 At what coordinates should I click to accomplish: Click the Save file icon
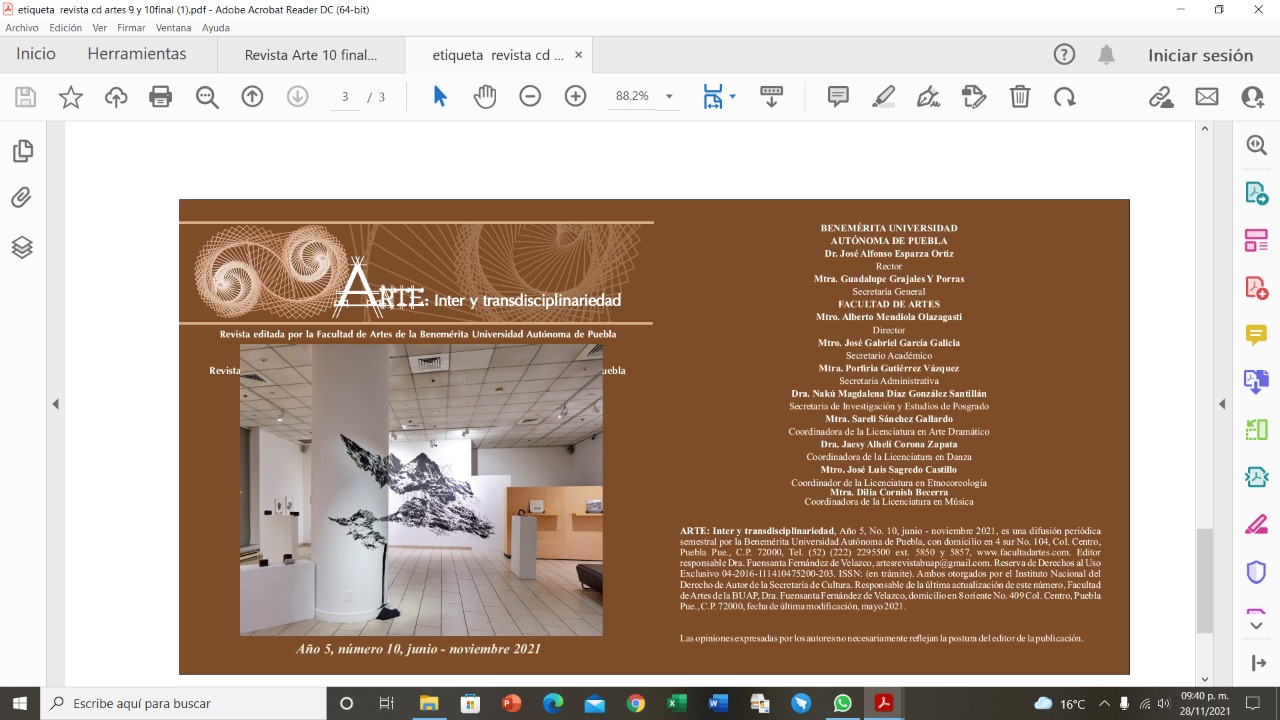click(25, 97)
